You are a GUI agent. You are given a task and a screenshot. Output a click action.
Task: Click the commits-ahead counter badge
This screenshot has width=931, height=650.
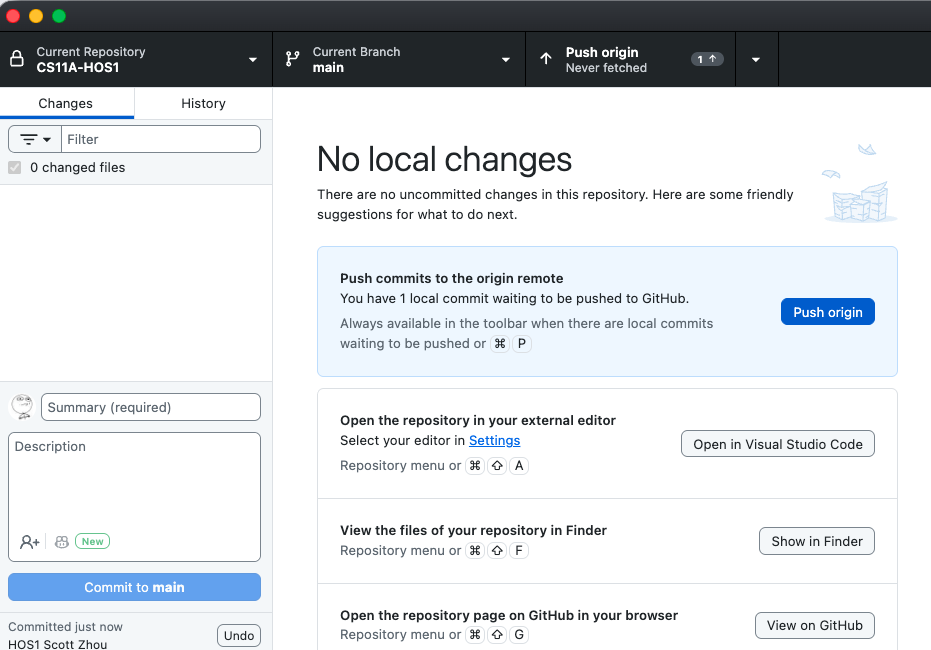[x=706, y=58]
